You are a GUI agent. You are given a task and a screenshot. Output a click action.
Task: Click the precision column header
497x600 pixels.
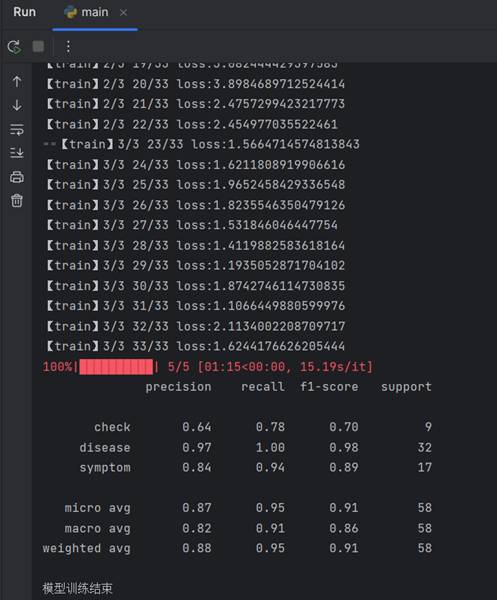[x=178, y=387]
